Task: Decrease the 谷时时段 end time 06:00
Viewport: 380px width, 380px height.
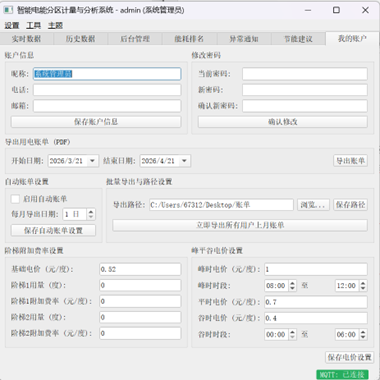Action: [363, 337]
